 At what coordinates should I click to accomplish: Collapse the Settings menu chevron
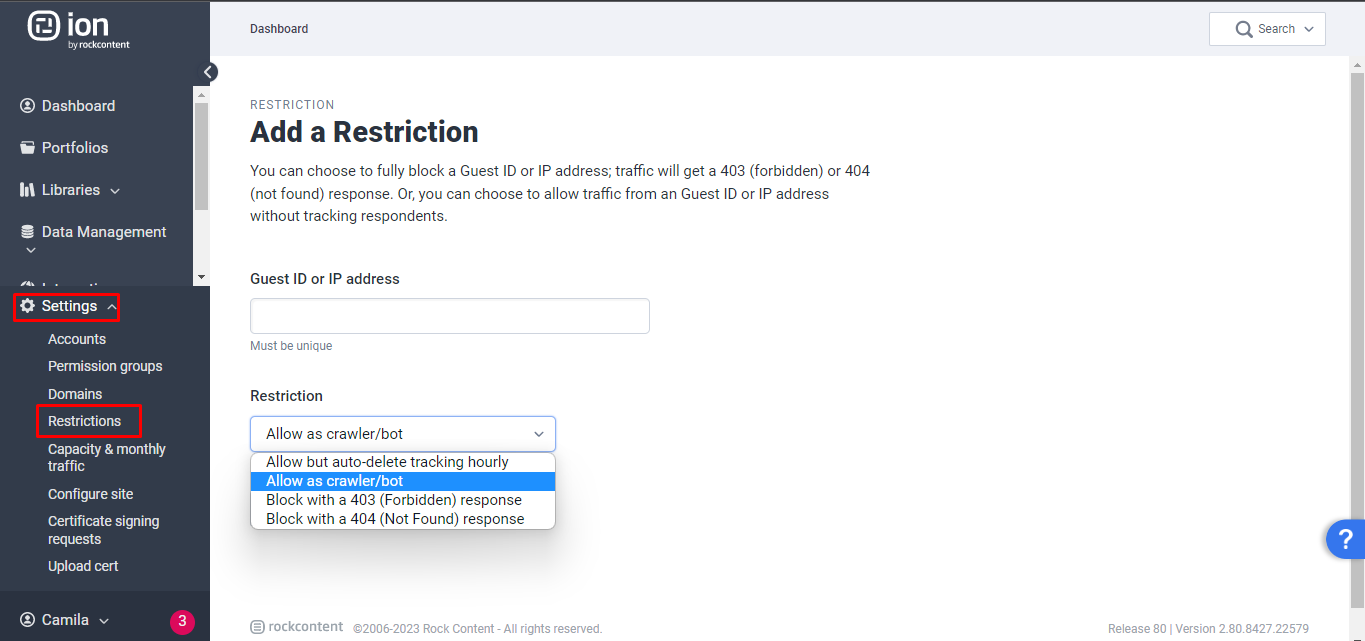111,307
